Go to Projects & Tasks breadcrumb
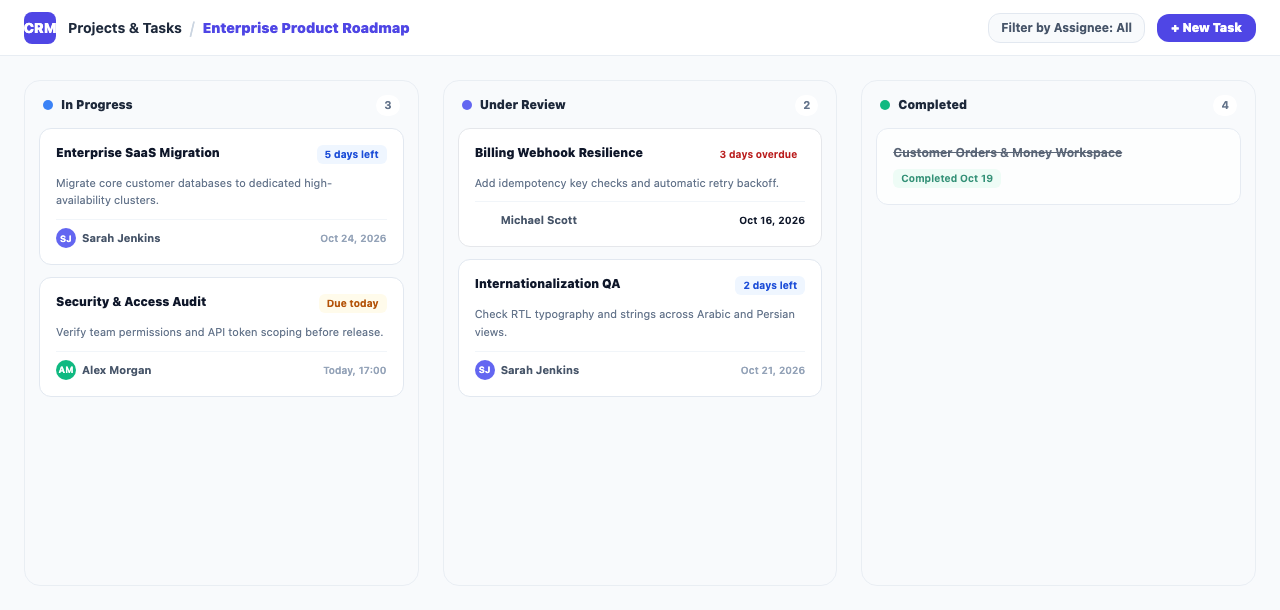The width and height of the screenshot is (1280, 610). click(x=125, y=28)
